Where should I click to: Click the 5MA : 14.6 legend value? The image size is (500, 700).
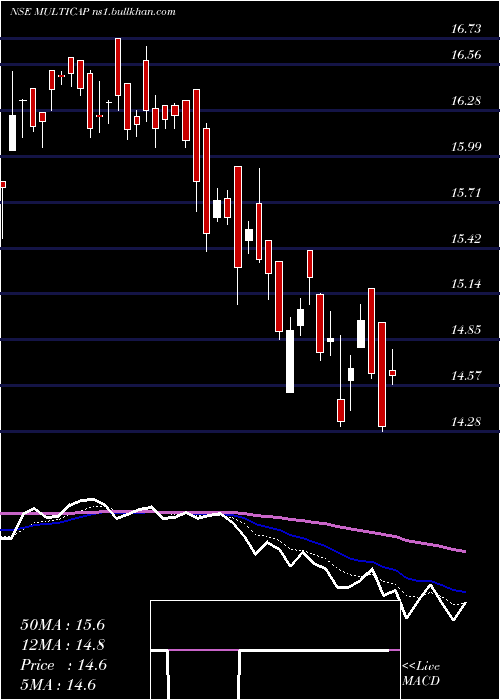(58, 685)
